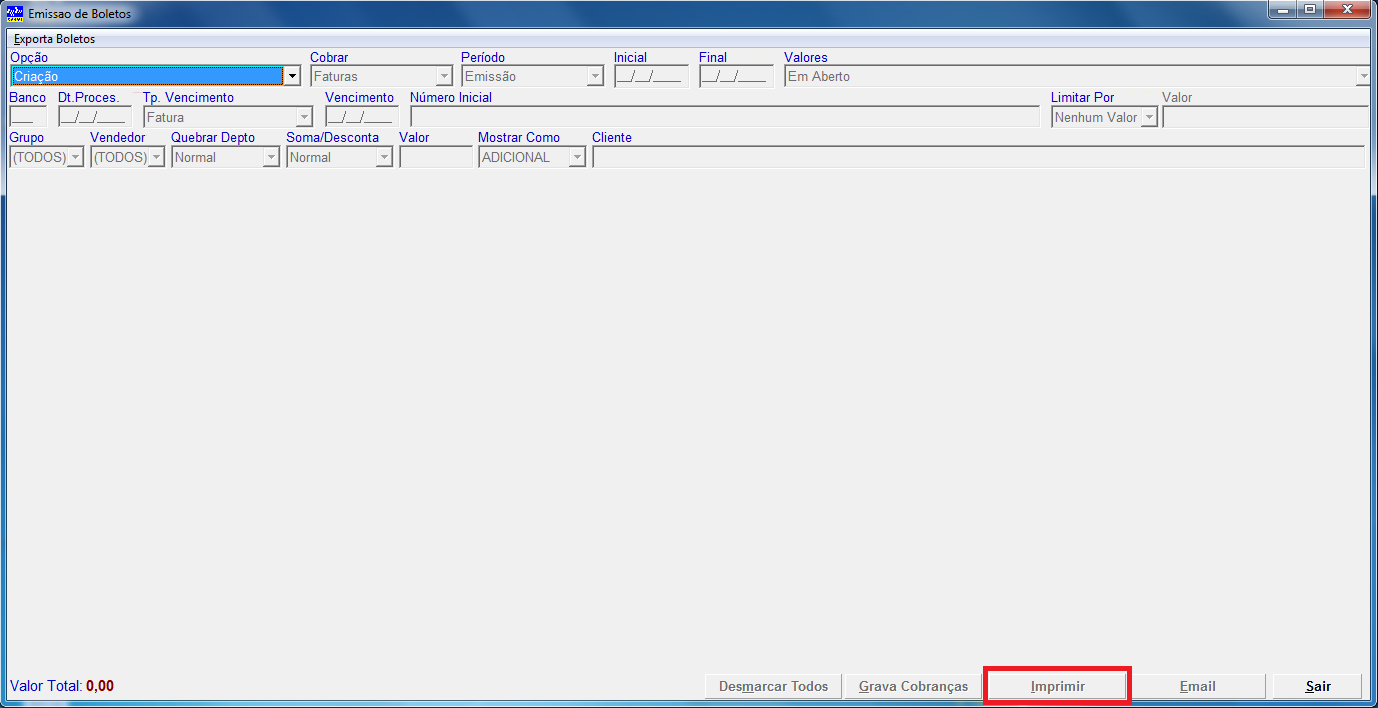This screenshot has height=708, width=1378.
Task: Click the Final date field
Action: 736,76
